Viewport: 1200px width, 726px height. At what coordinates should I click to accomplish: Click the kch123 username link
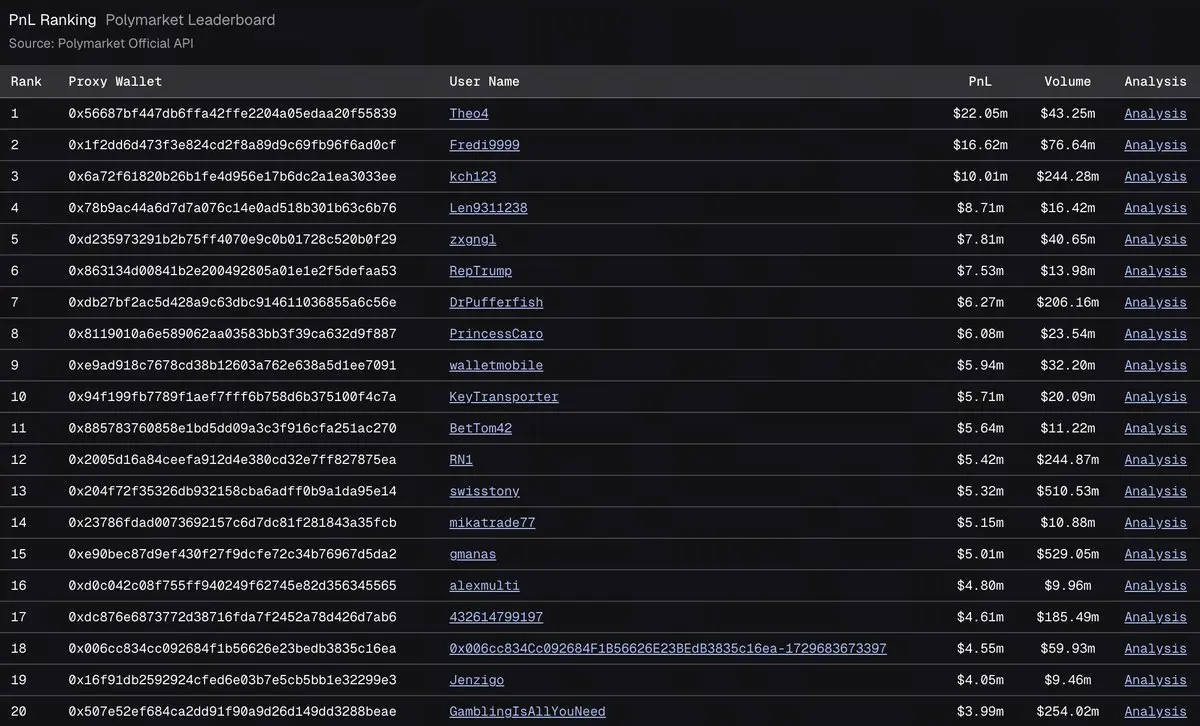(x=473, y=177)
